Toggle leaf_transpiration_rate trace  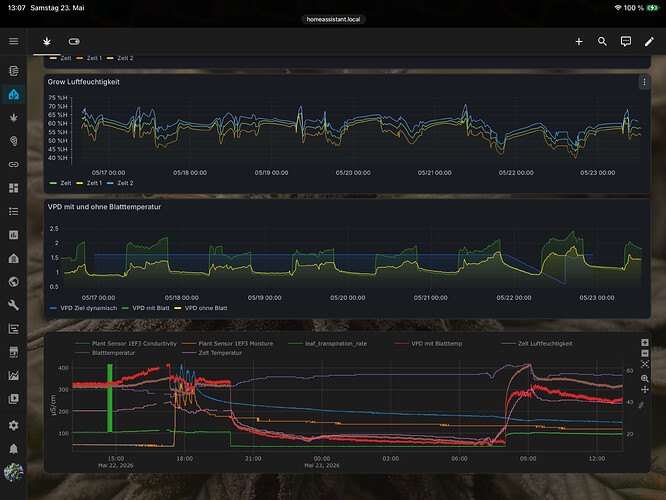point(327,343)
